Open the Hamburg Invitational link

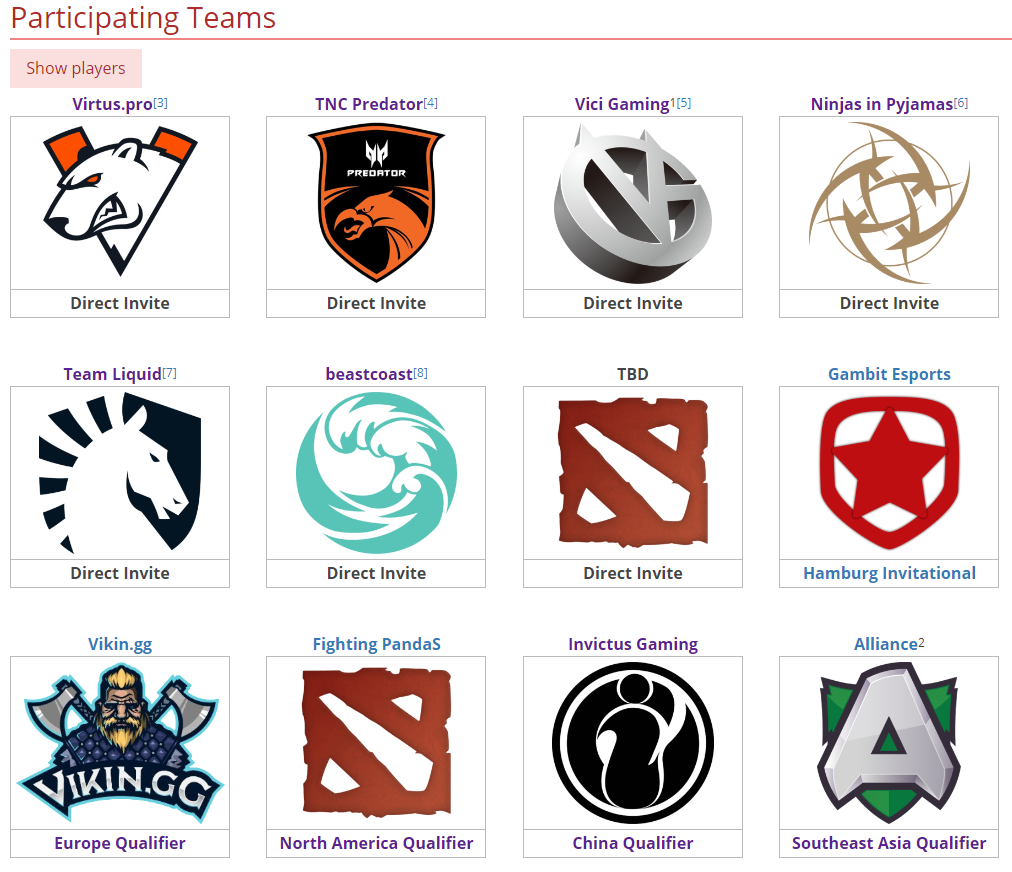tap(889, 573)
